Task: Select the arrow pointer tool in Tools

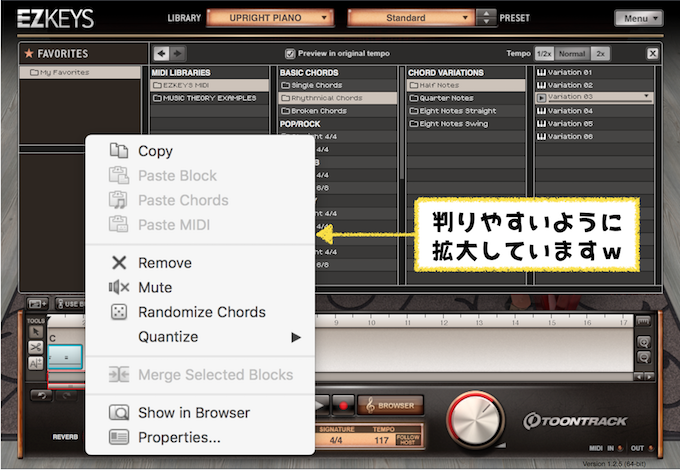Action: (x=36, y=332)
